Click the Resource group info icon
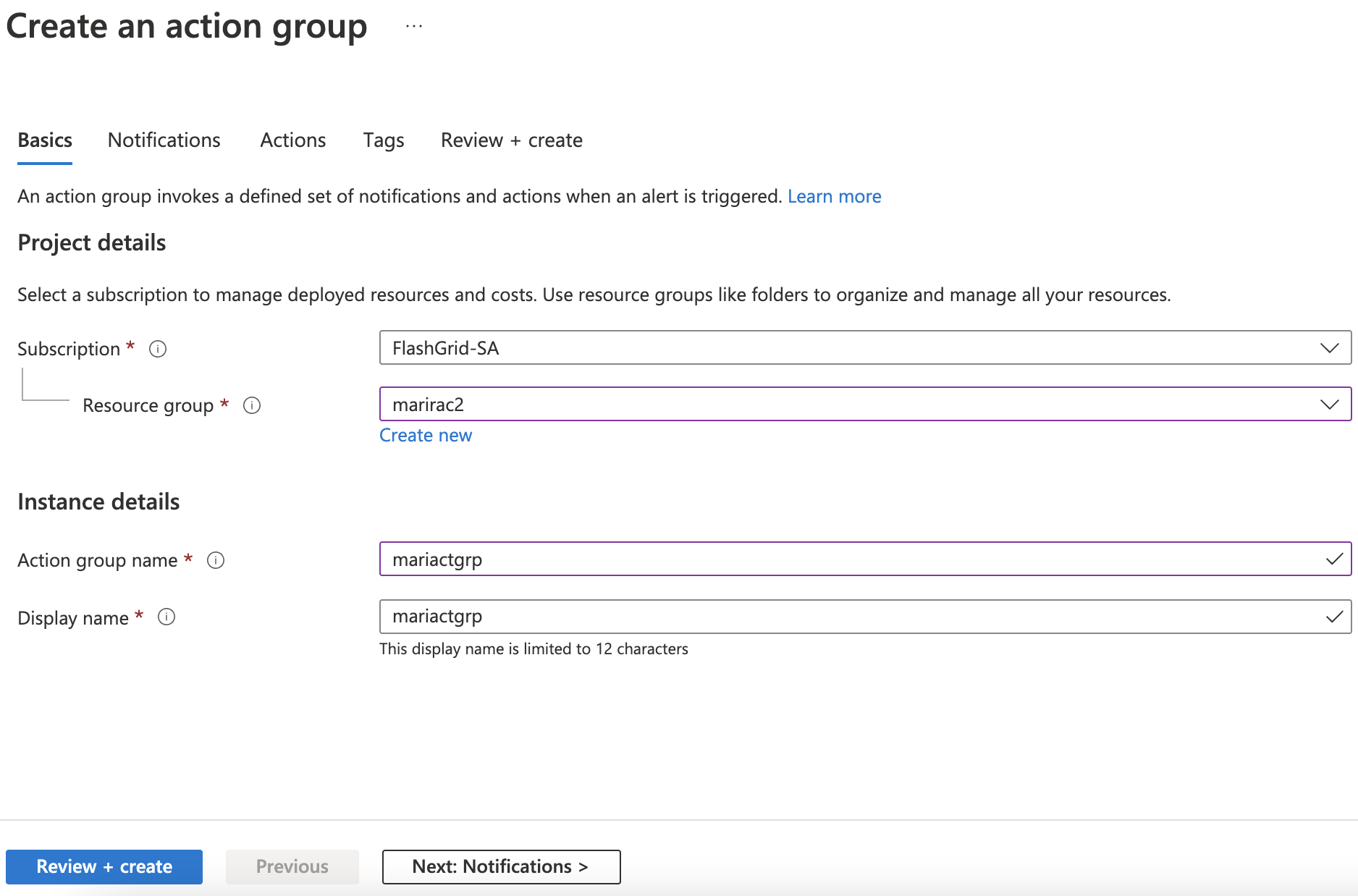 tap(252, 405)
